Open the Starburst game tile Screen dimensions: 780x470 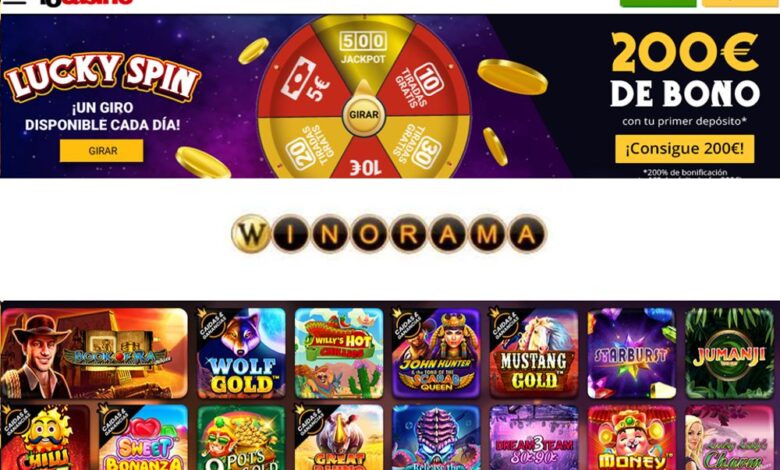coord(632,354)
